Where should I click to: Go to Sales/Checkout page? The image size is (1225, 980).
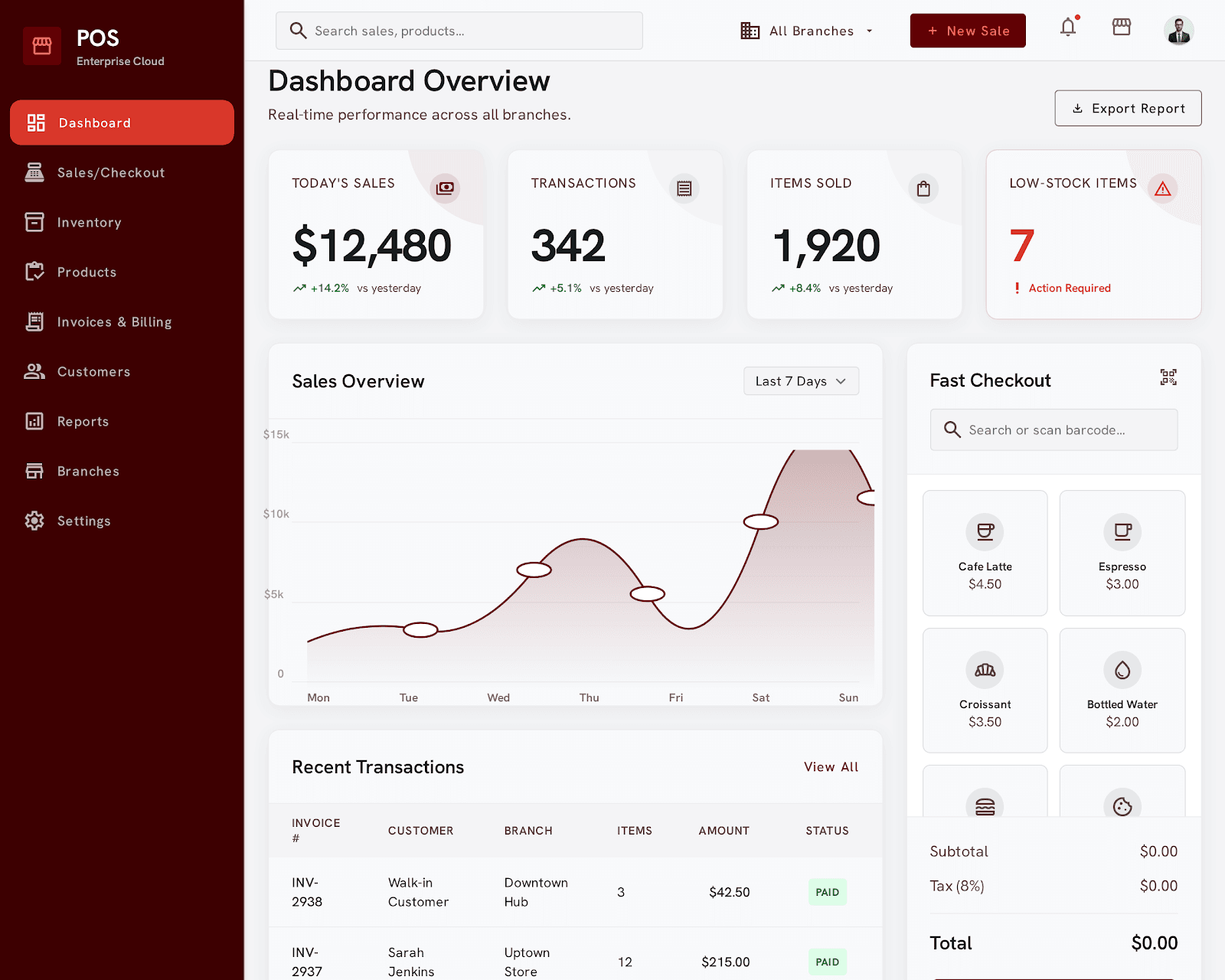[x=122, y=172]
